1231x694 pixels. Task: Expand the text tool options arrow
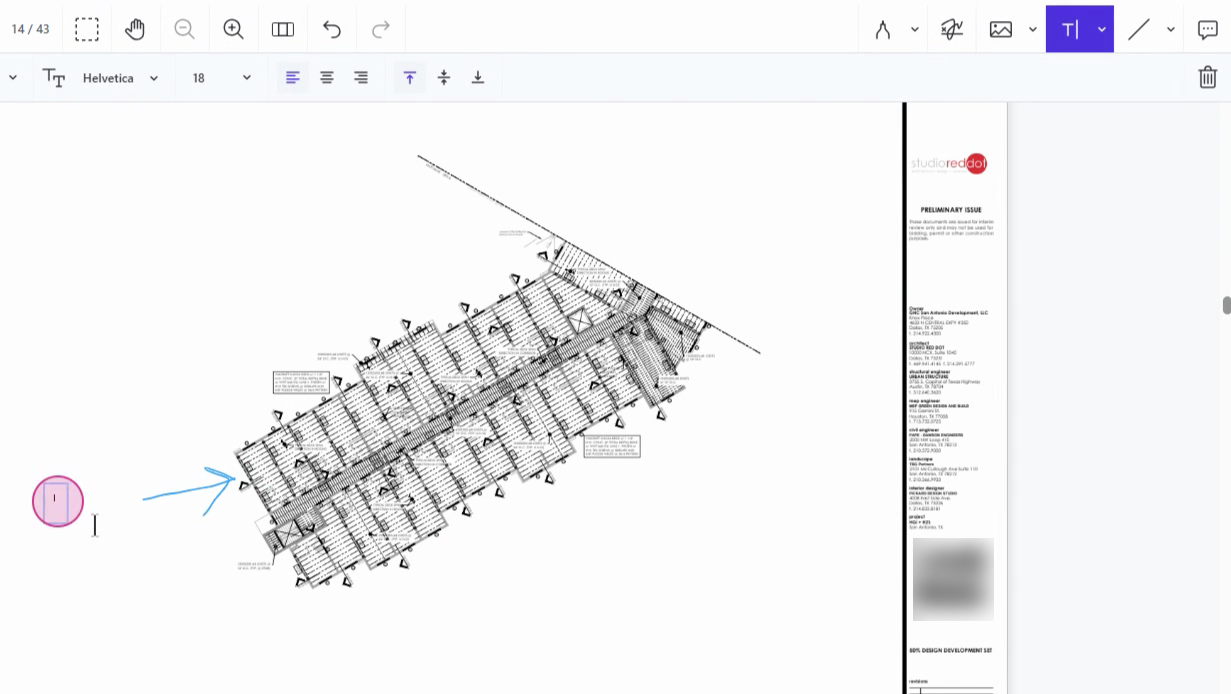coord(1102,30)
